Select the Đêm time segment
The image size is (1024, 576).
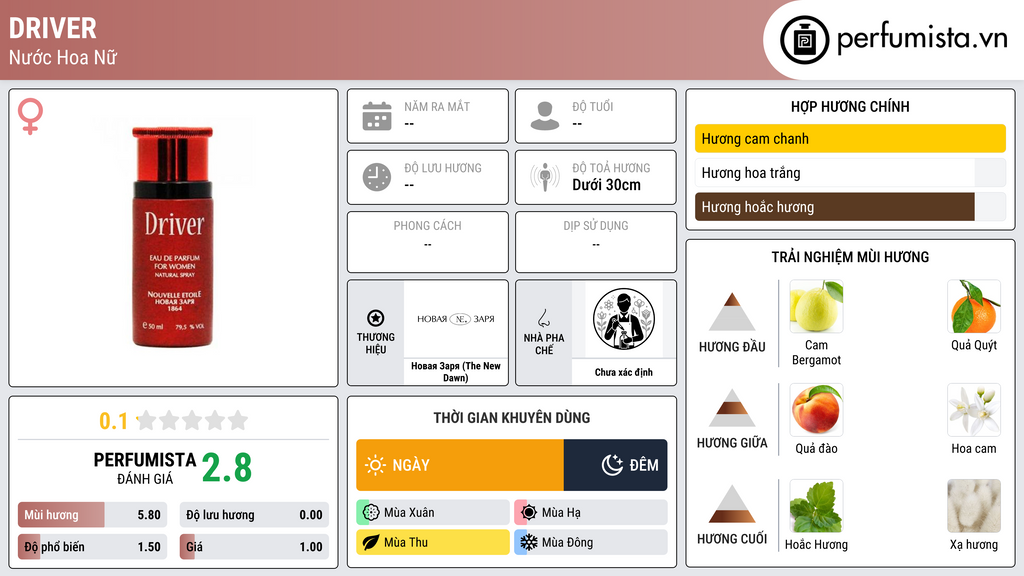[x=615, y=465]
